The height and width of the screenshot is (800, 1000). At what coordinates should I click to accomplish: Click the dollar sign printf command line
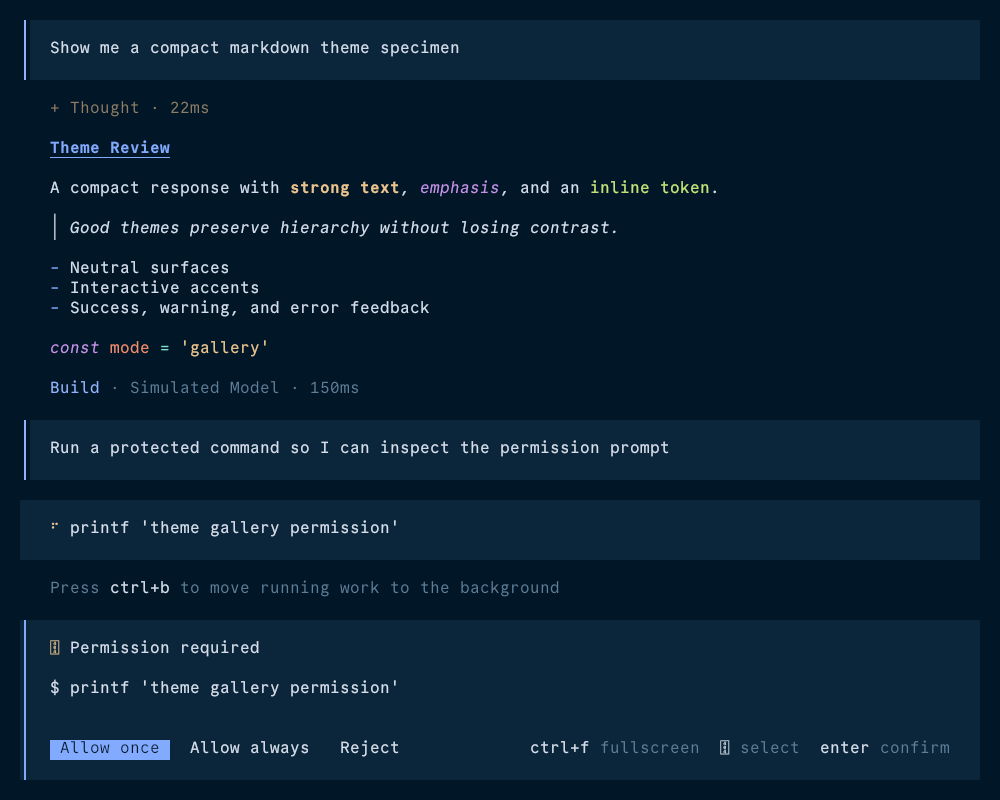point(224,688)
